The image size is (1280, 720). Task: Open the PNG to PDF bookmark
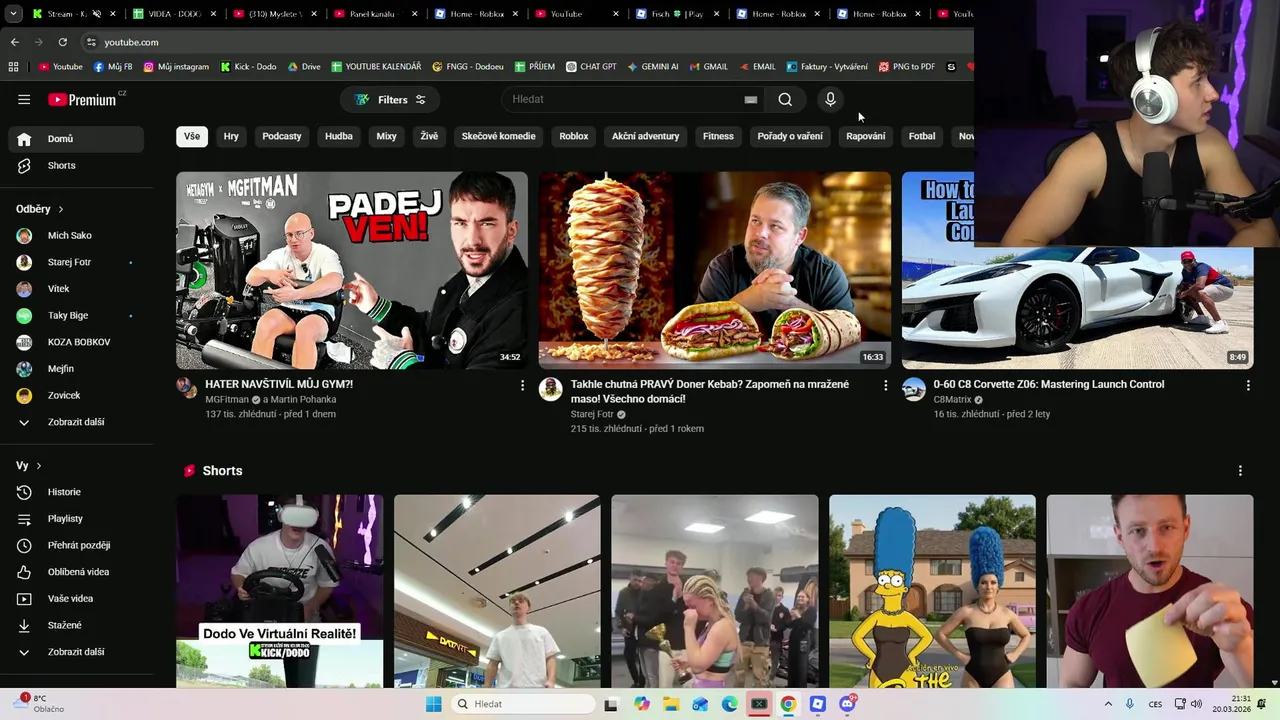pos(907,67)
